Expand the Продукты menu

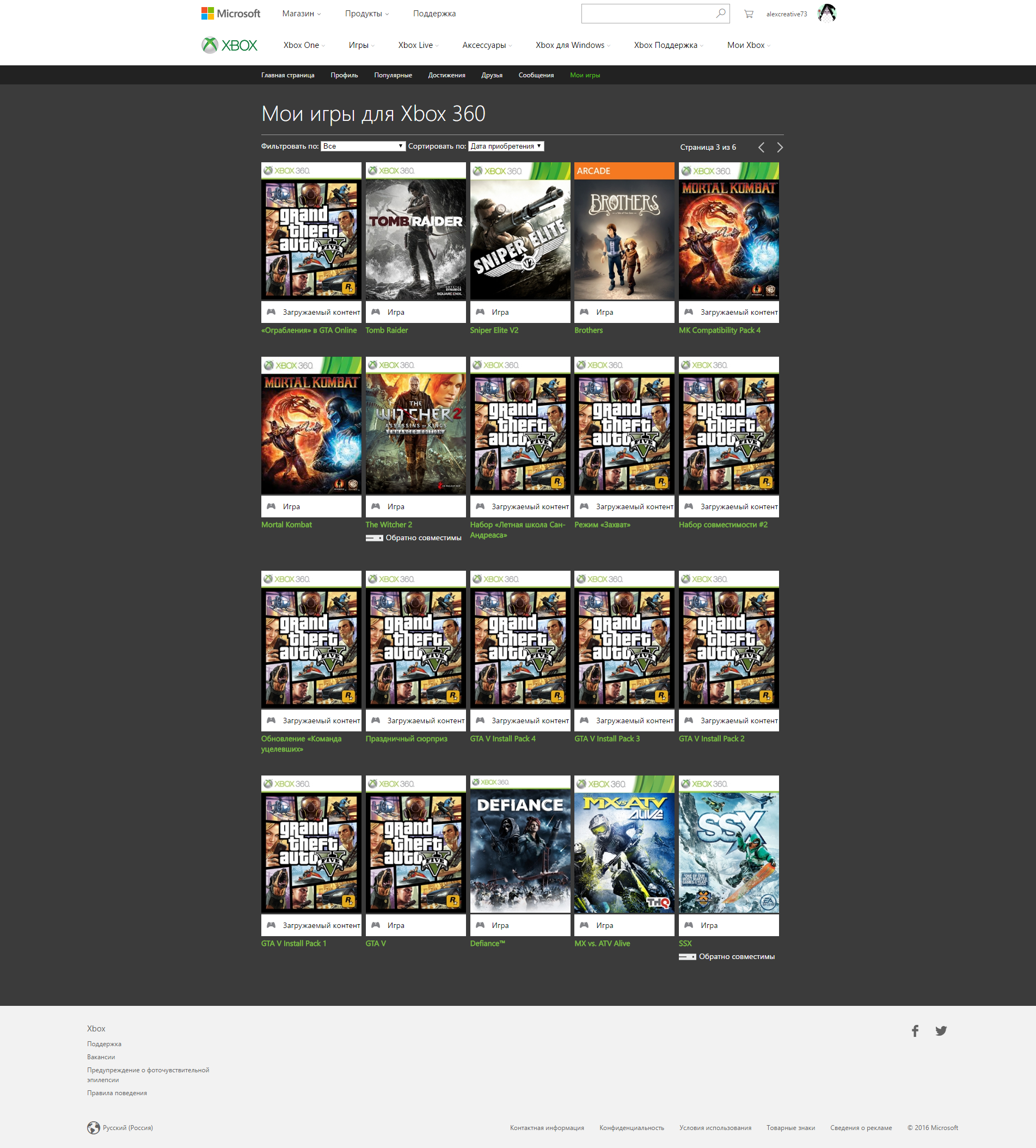point(367,14)
